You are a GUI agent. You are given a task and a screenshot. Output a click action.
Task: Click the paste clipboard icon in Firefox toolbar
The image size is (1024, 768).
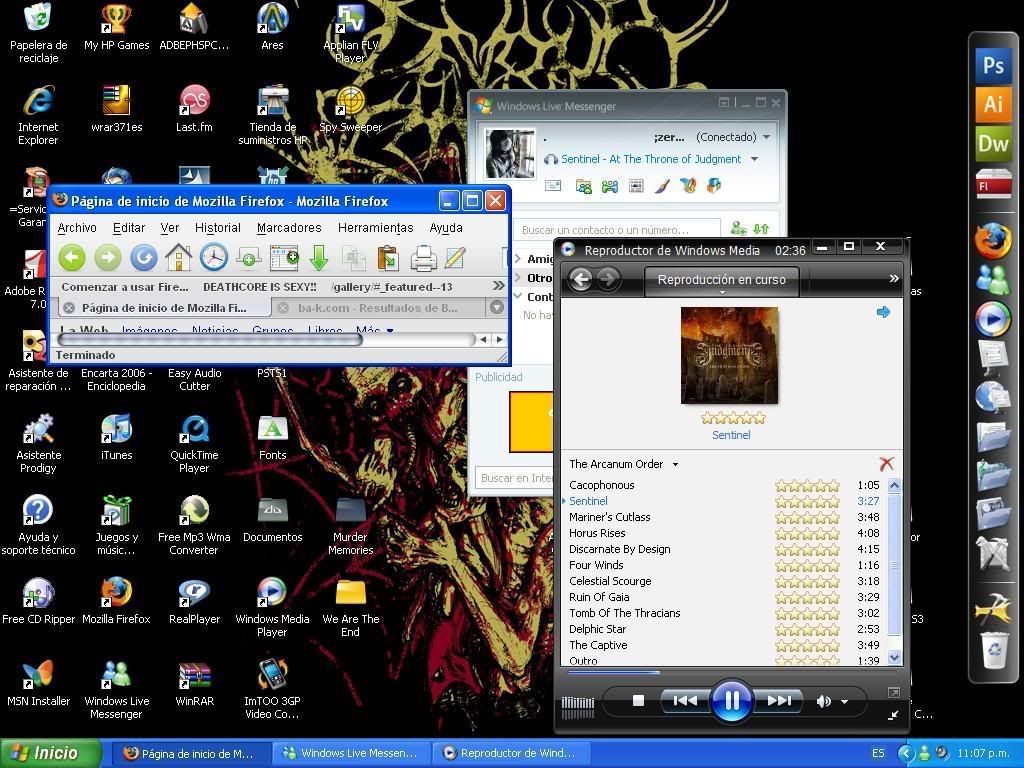pos(389,258)
